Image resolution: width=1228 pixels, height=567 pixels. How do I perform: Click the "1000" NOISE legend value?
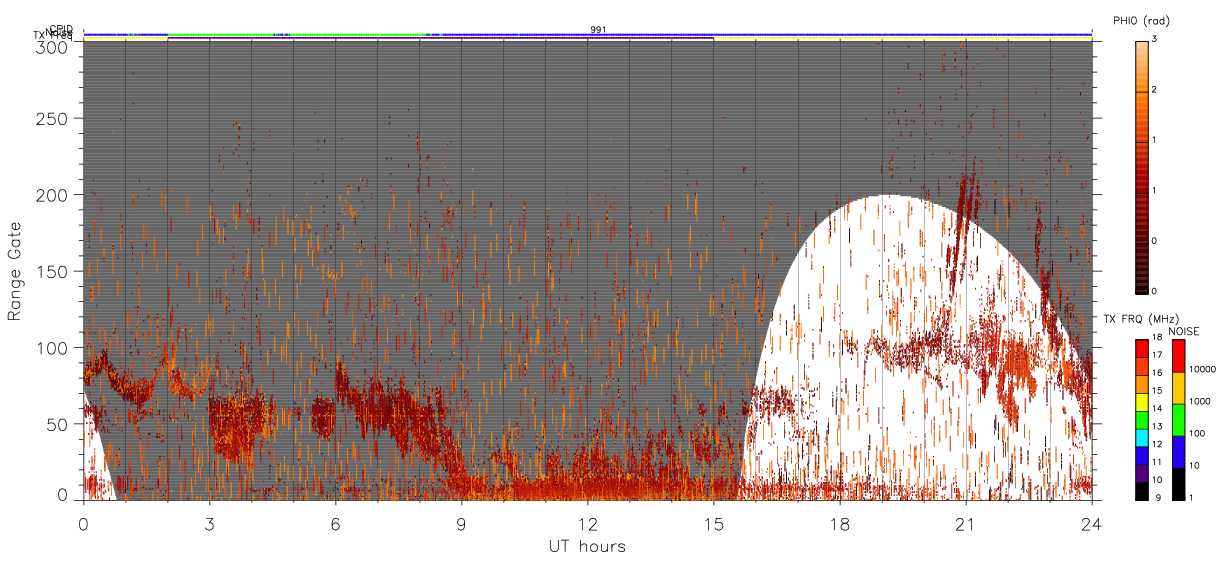point(1200,401)
